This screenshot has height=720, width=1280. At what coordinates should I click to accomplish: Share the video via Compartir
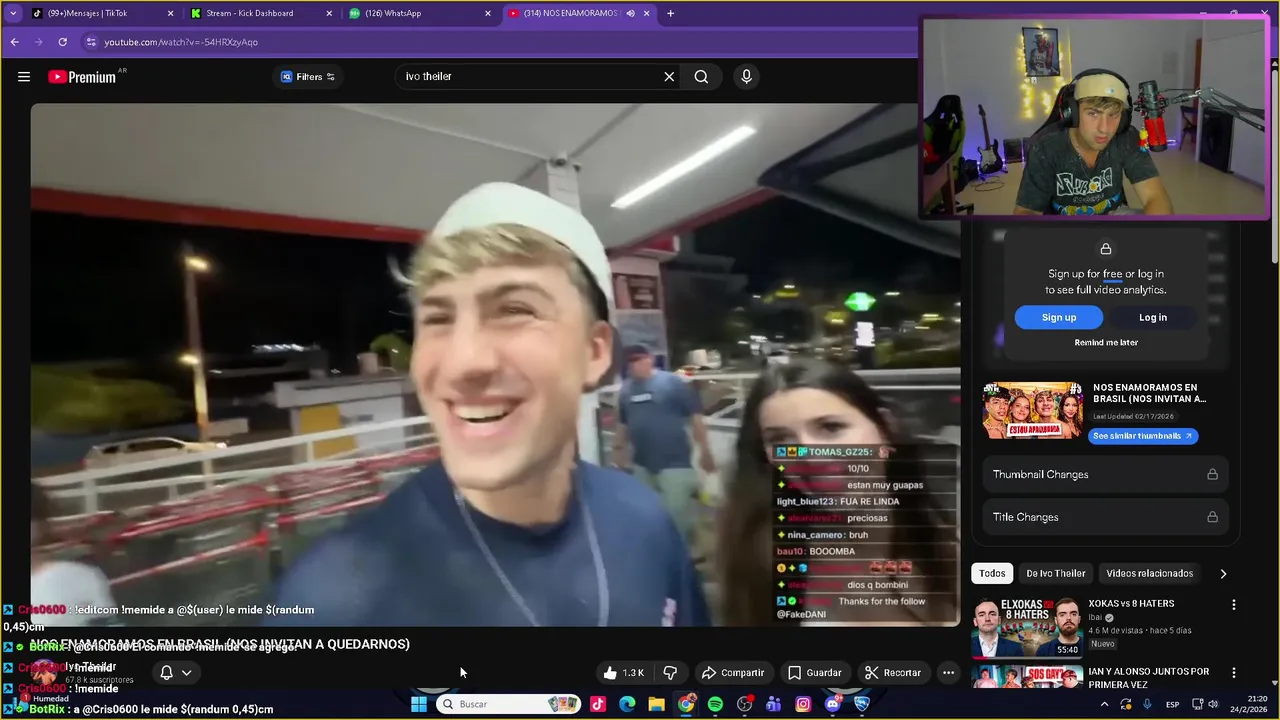point(732,673)
